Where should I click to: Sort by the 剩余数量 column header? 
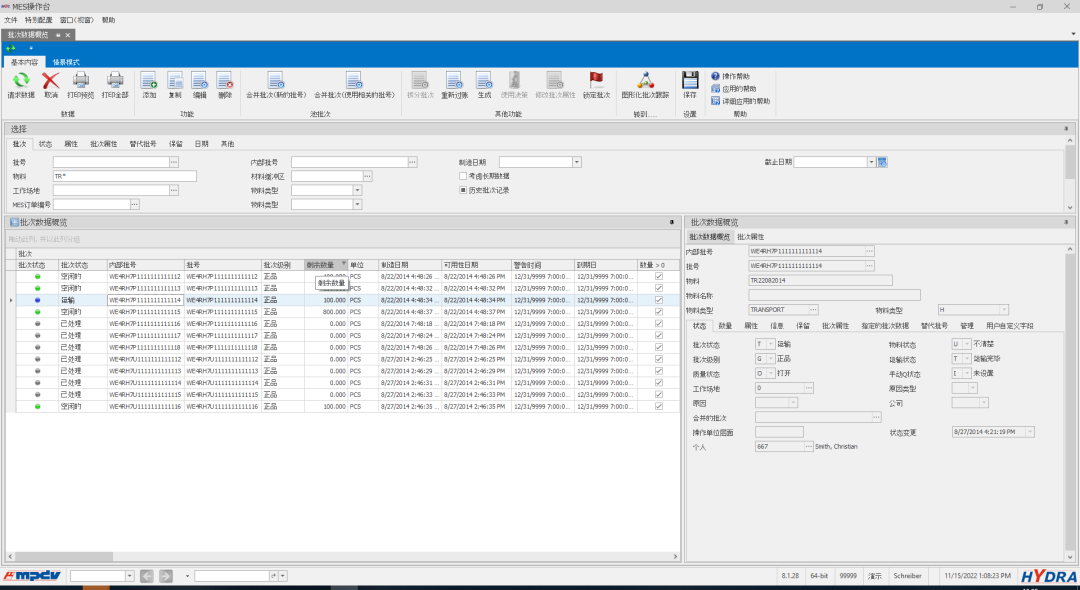click(x=326, y=265)
